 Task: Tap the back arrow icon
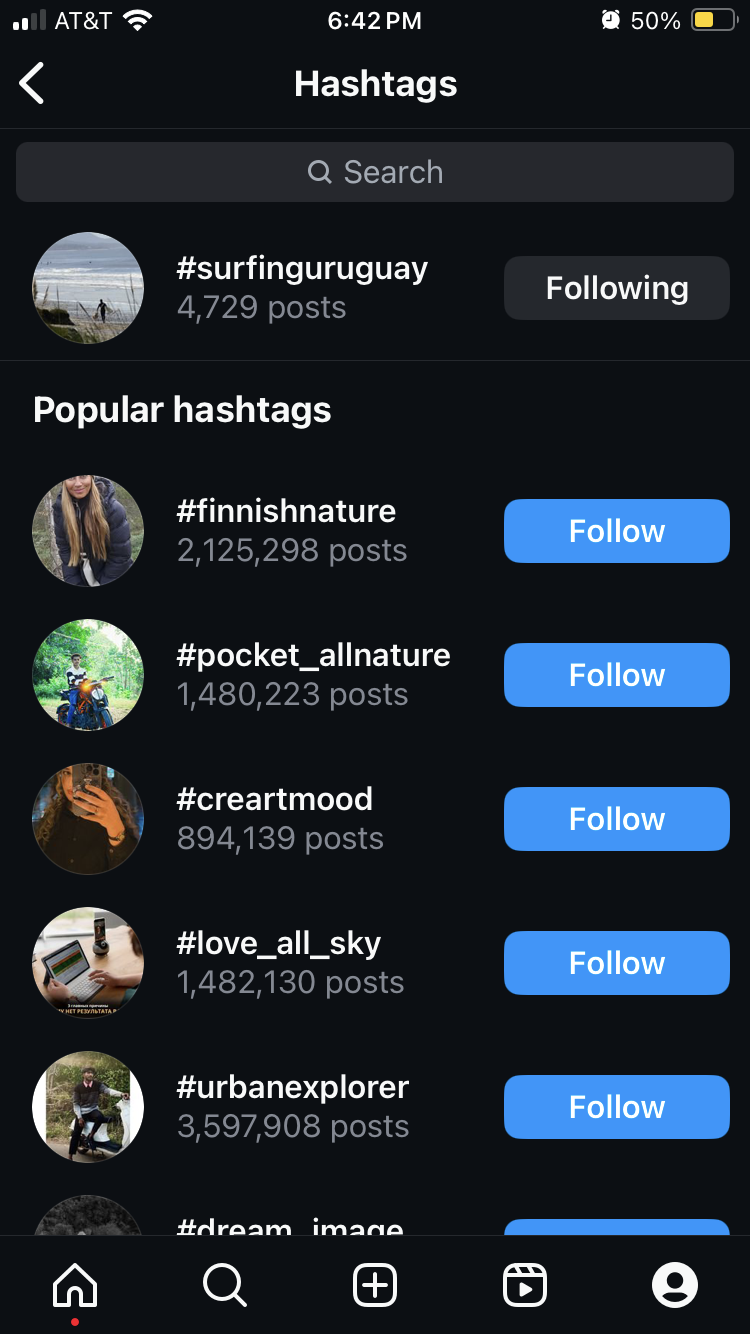point(32,83)
